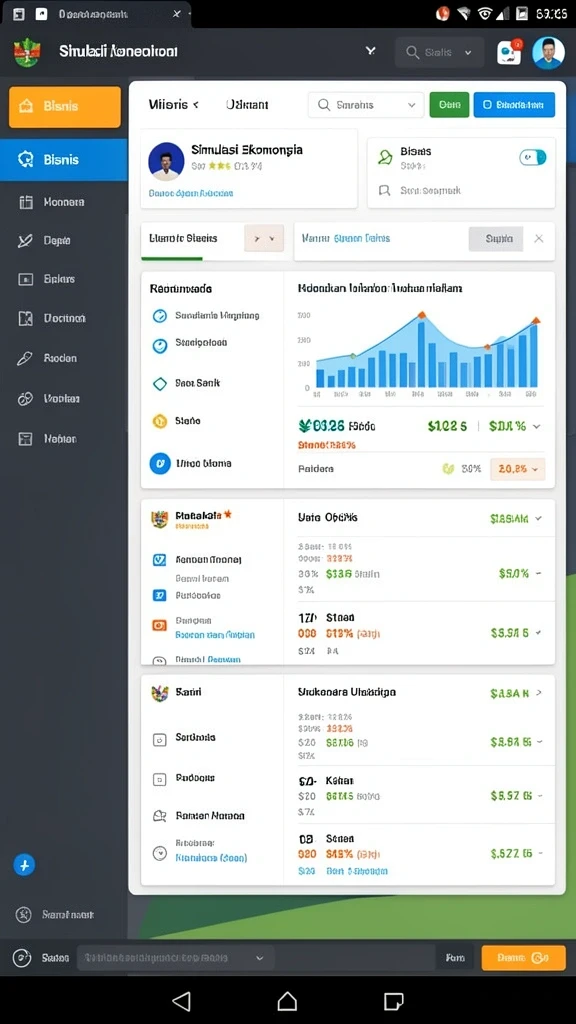This screenshot has height=1024, width=576.
Task: Expand the chevron left of the header search
Action: click(x=371, y=51)
